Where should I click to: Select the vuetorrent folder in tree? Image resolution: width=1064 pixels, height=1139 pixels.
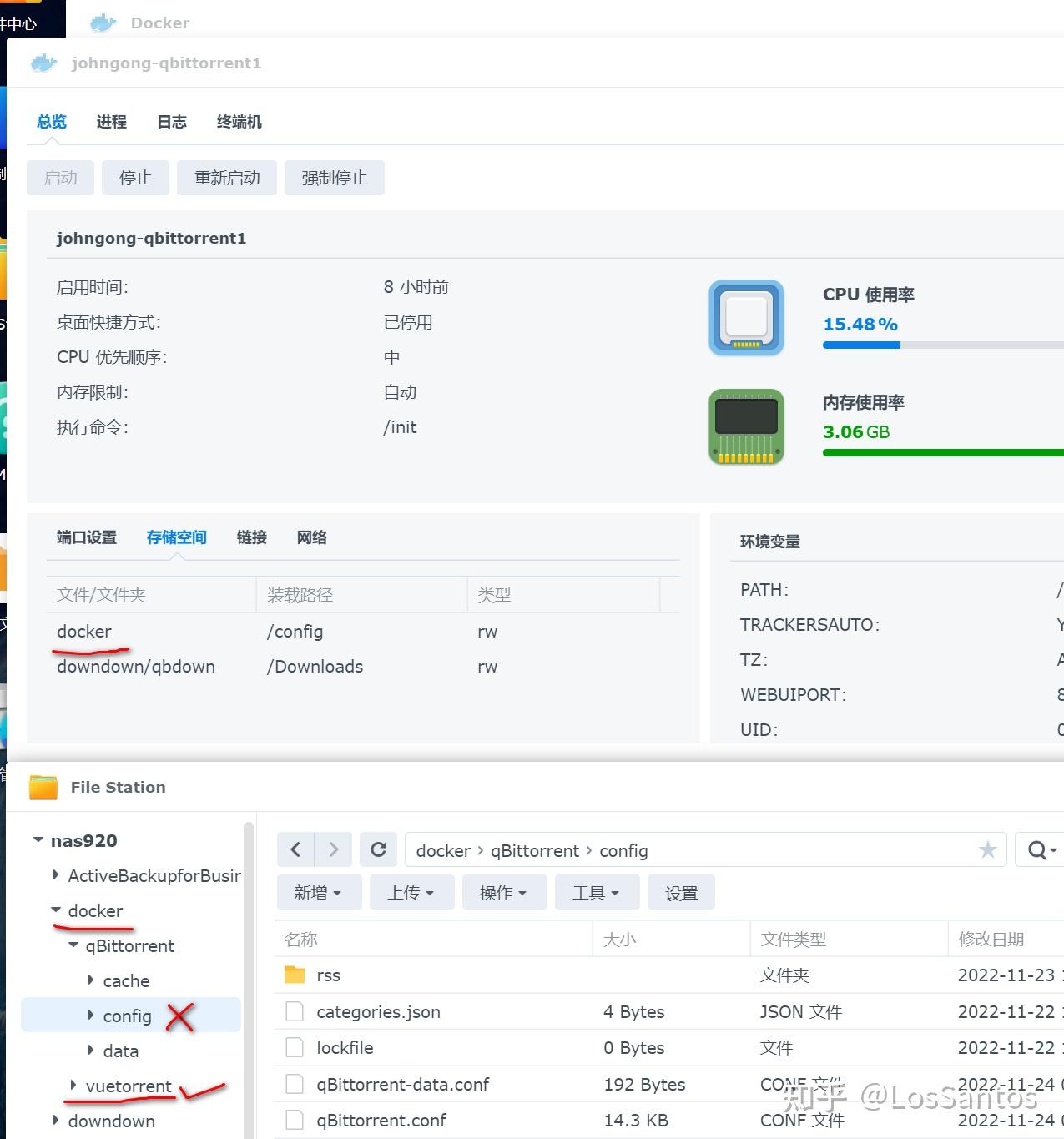coord(129,1086)
